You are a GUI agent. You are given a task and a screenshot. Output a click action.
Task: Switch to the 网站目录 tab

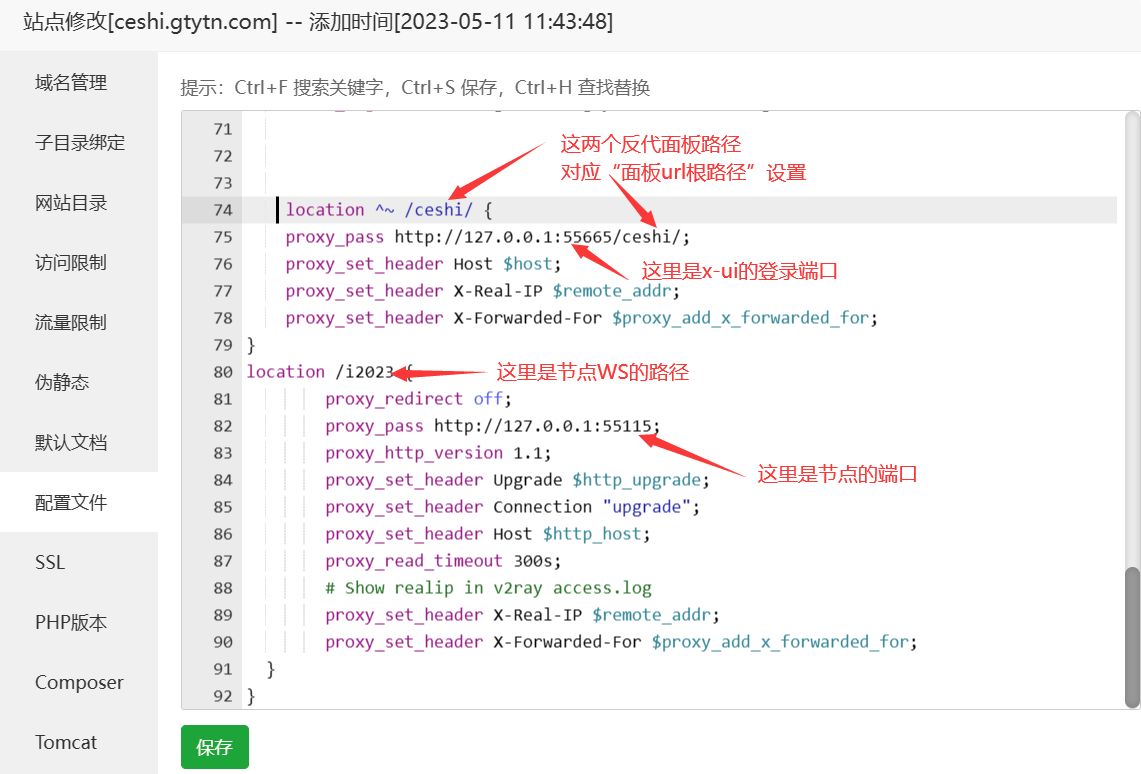pos(68,202)
